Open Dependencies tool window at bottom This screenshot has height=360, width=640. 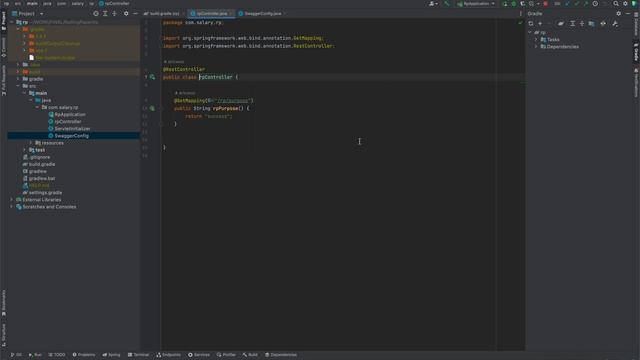tap(281, 355)
